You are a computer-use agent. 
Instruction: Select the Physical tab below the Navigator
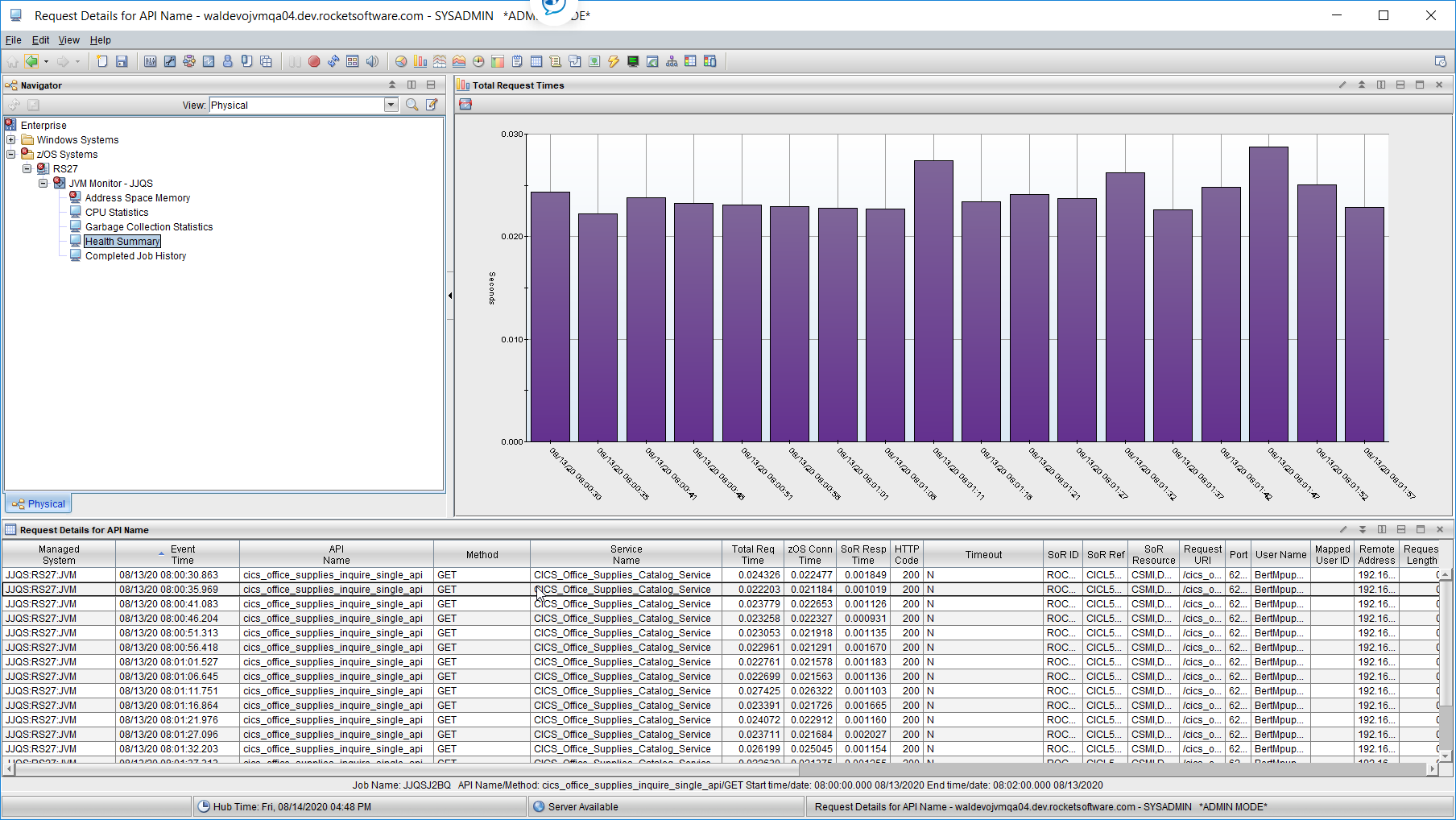tap(38, 503)
